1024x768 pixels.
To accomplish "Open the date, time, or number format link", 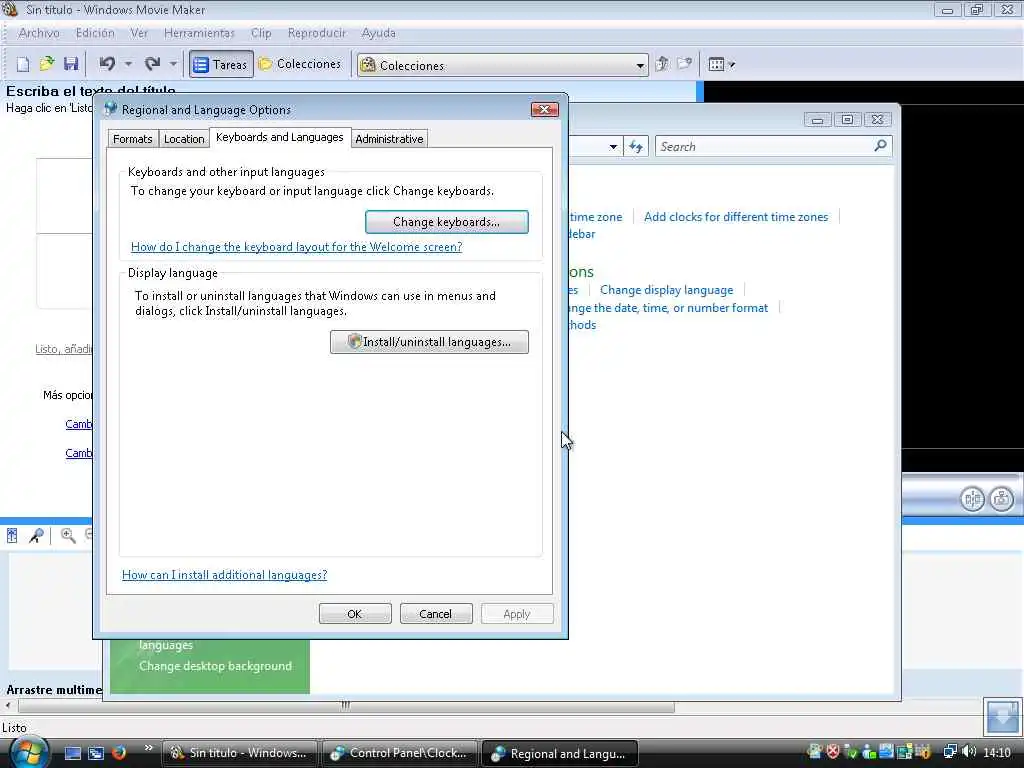I will [x=667, y=308].
